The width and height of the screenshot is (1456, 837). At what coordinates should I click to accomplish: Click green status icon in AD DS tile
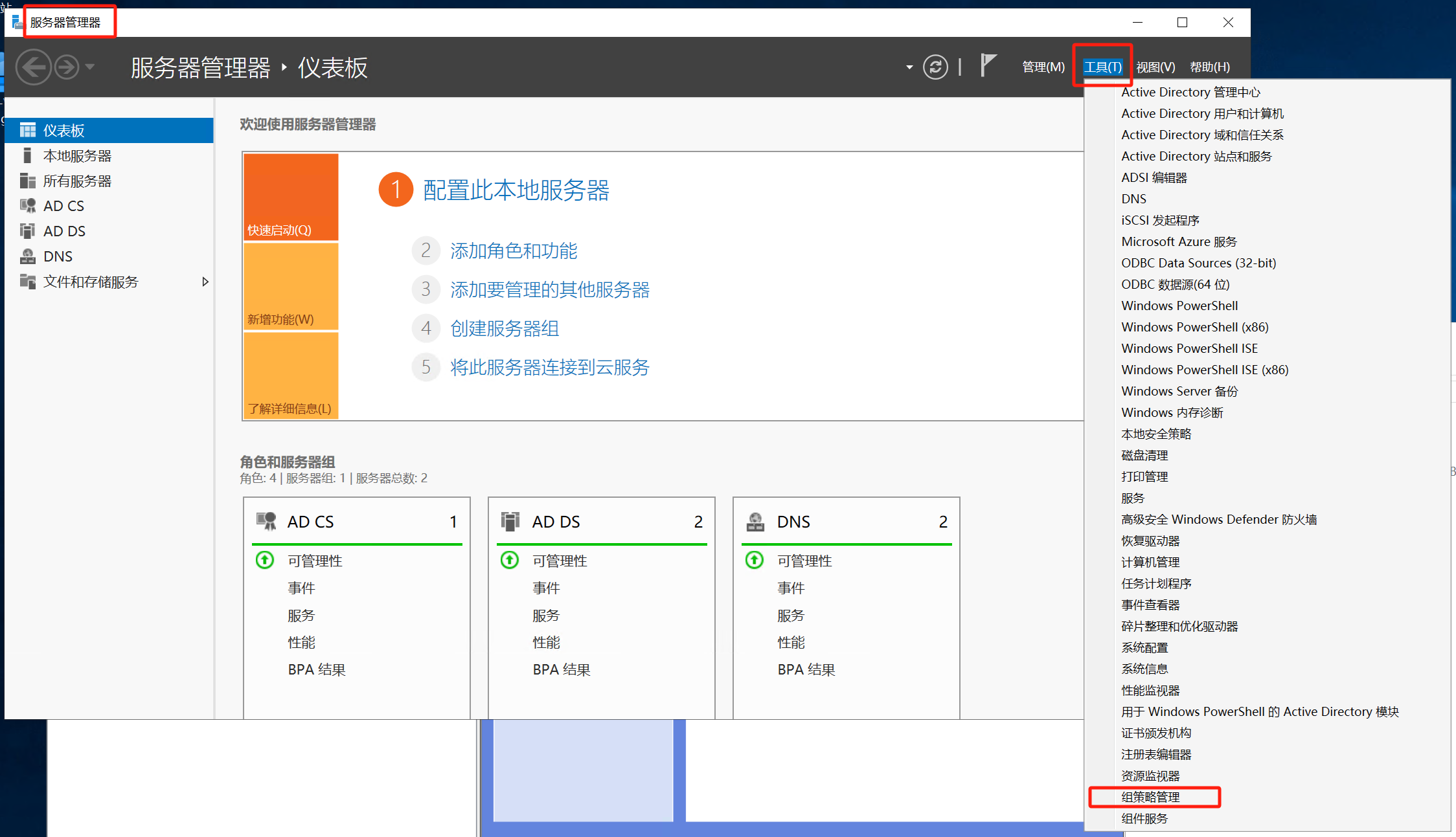510,560
